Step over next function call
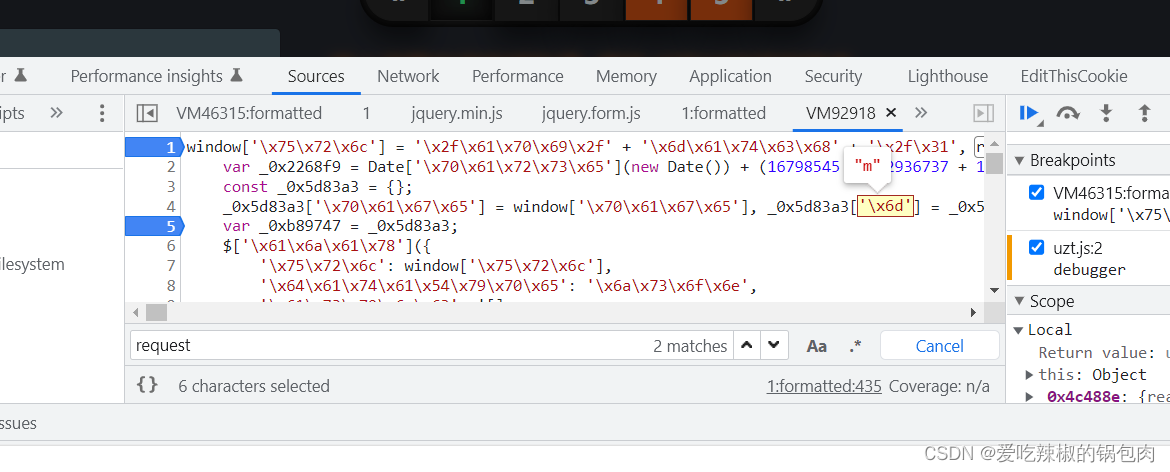 [x=1067, y=113]
